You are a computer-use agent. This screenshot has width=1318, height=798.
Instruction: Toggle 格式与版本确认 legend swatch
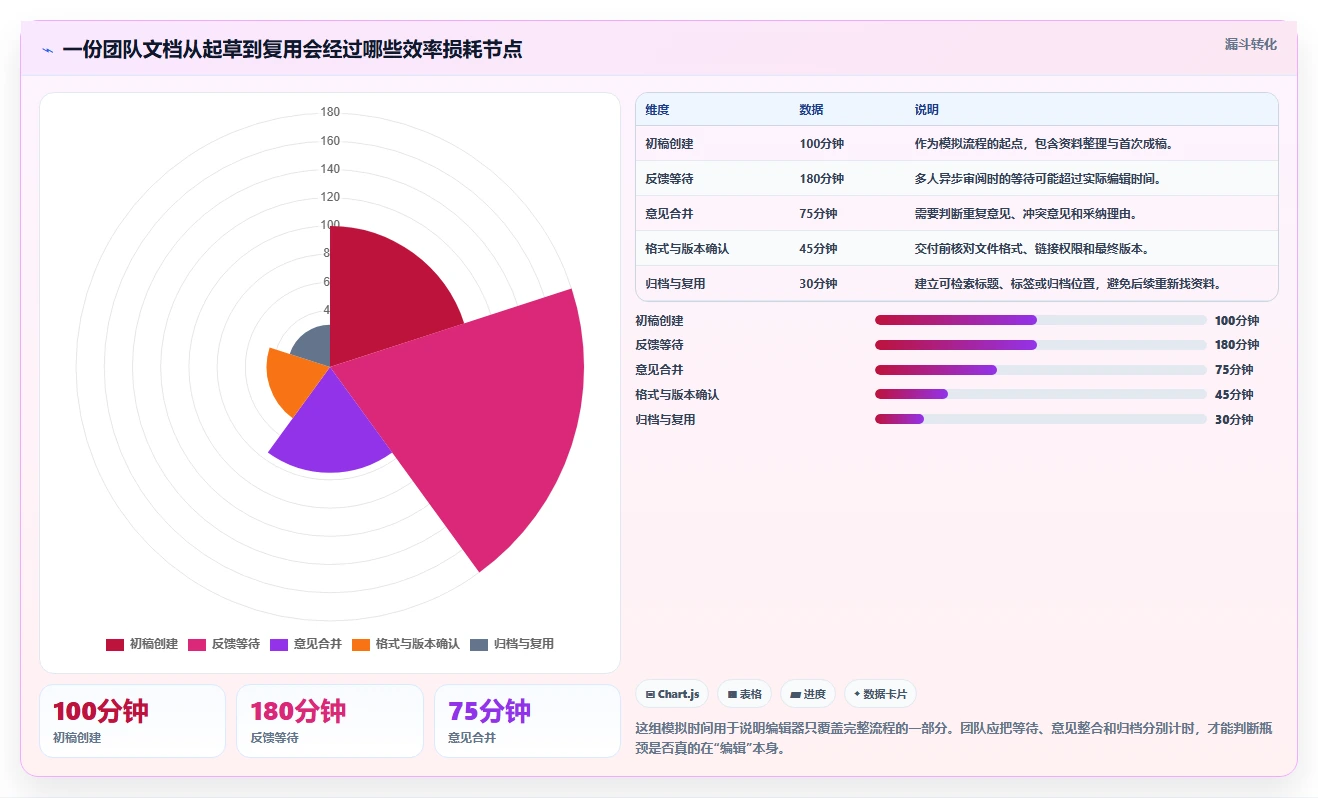(x=361, y=644)
